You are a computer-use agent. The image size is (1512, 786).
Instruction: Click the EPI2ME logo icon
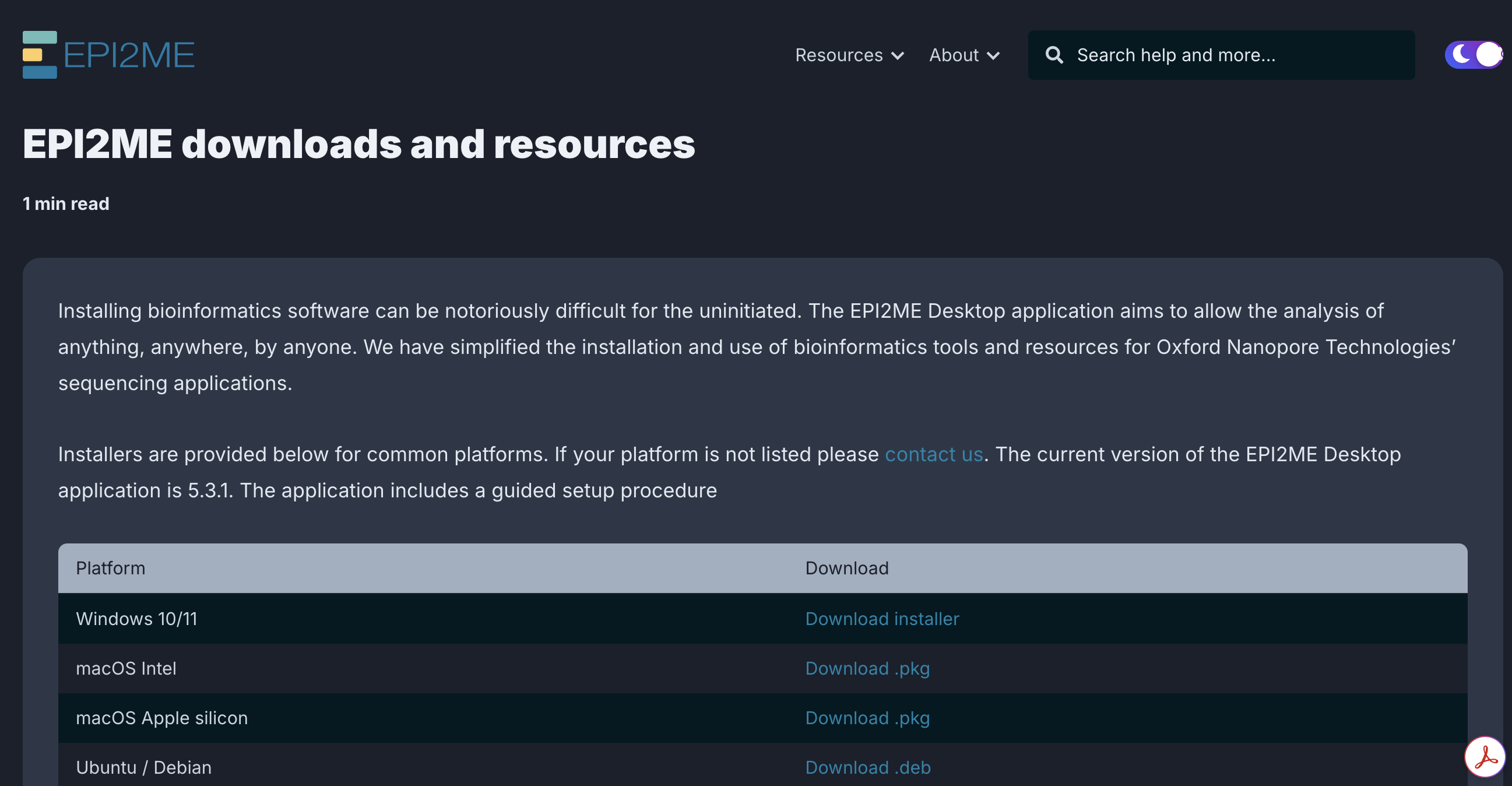click(x=39, y=55)
